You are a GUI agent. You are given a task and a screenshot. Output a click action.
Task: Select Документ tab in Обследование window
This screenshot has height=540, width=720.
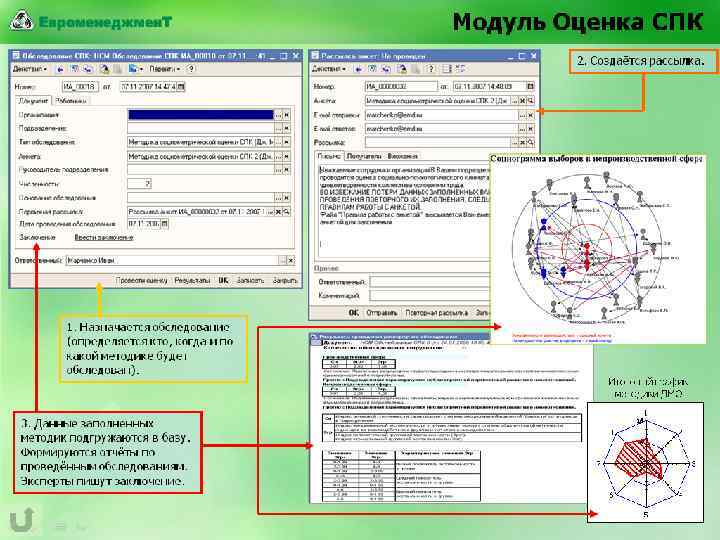33,101
